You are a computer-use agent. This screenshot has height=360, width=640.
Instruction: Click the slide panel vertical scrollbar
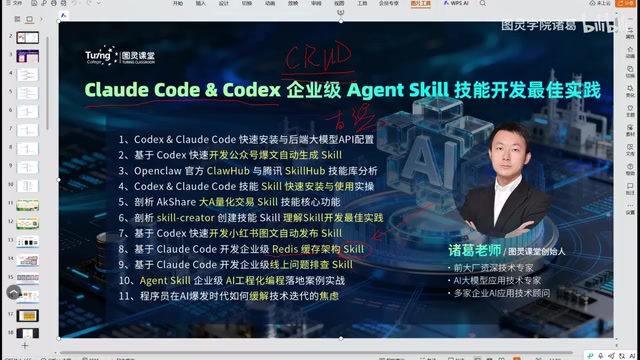(47, 84)
